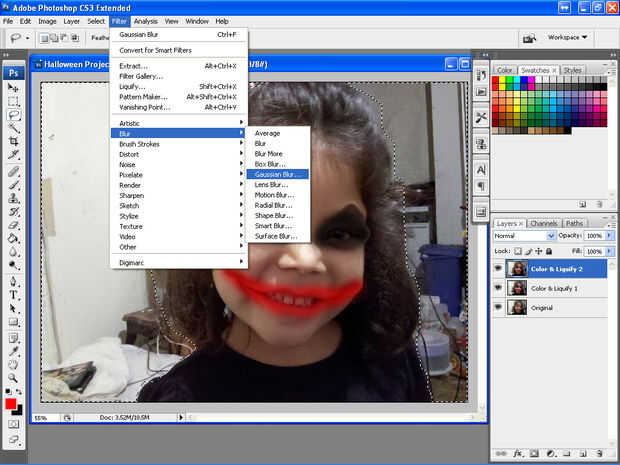Open blend mode Normal dropdown
Image resolution: width=620 pixels, height=465 pixels.
point(524,236)
